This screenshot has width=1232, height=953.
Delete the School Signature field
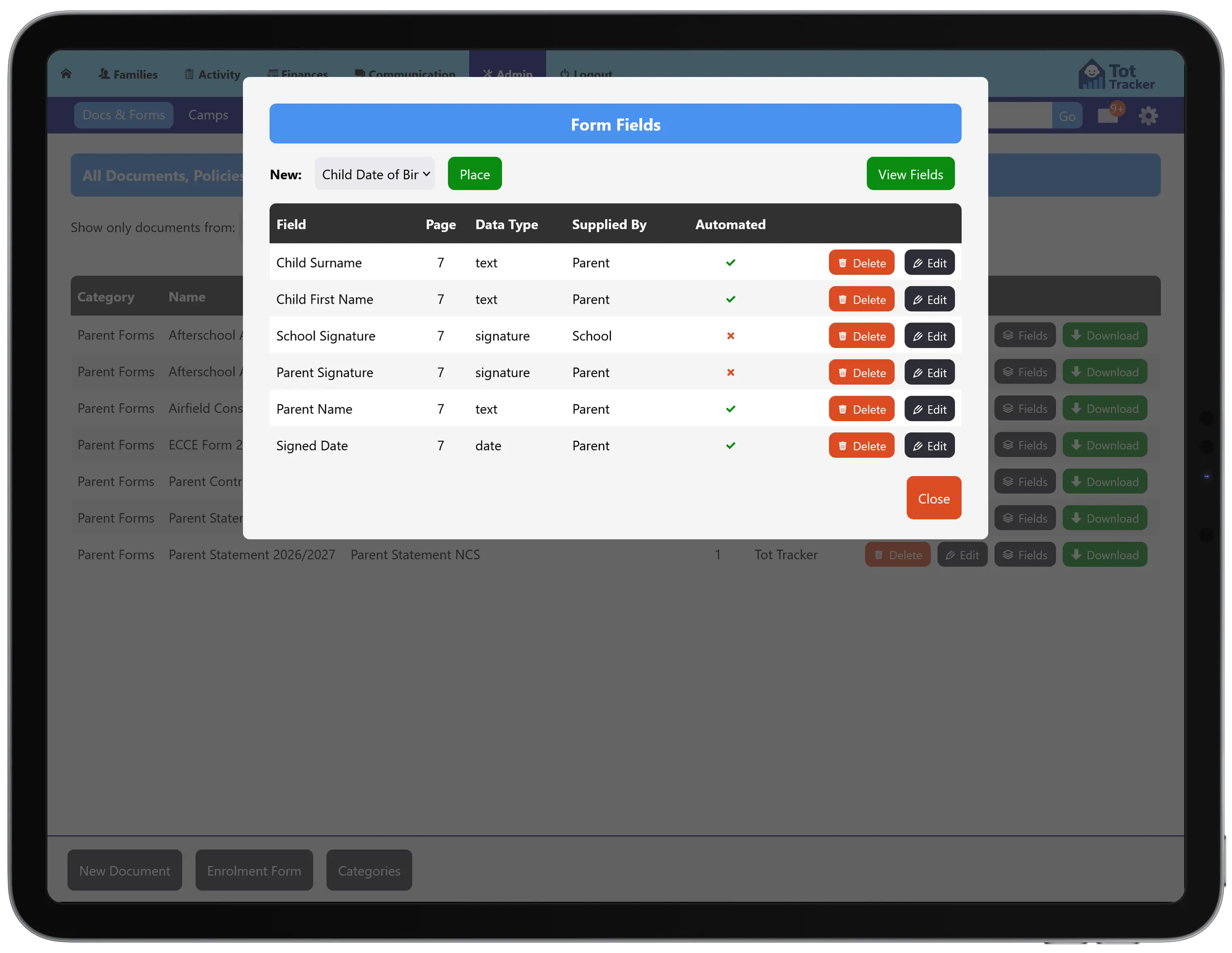pos(862,336)
